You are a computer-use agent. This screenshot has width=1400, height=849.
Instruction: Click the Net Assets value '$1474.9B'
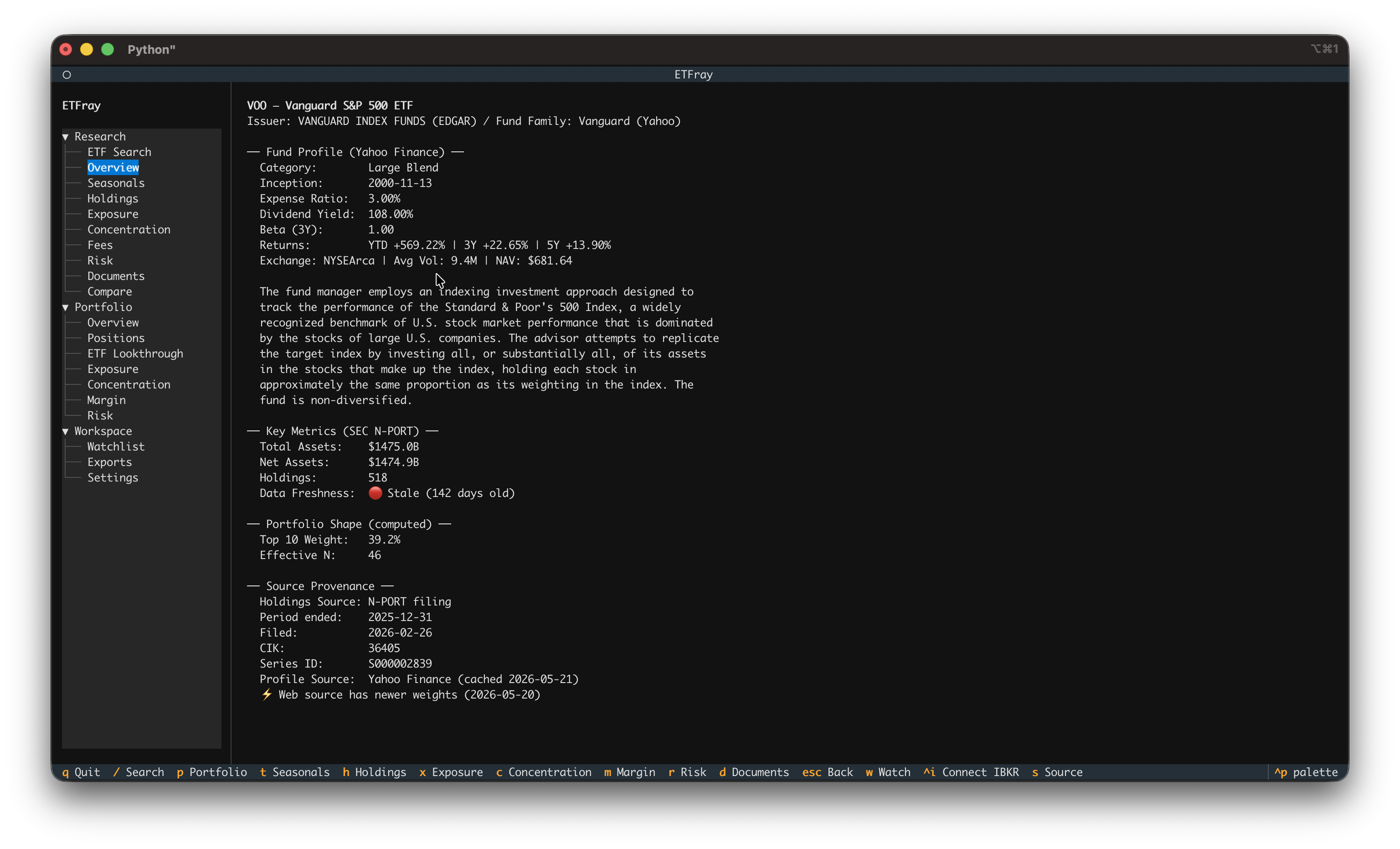393,462
